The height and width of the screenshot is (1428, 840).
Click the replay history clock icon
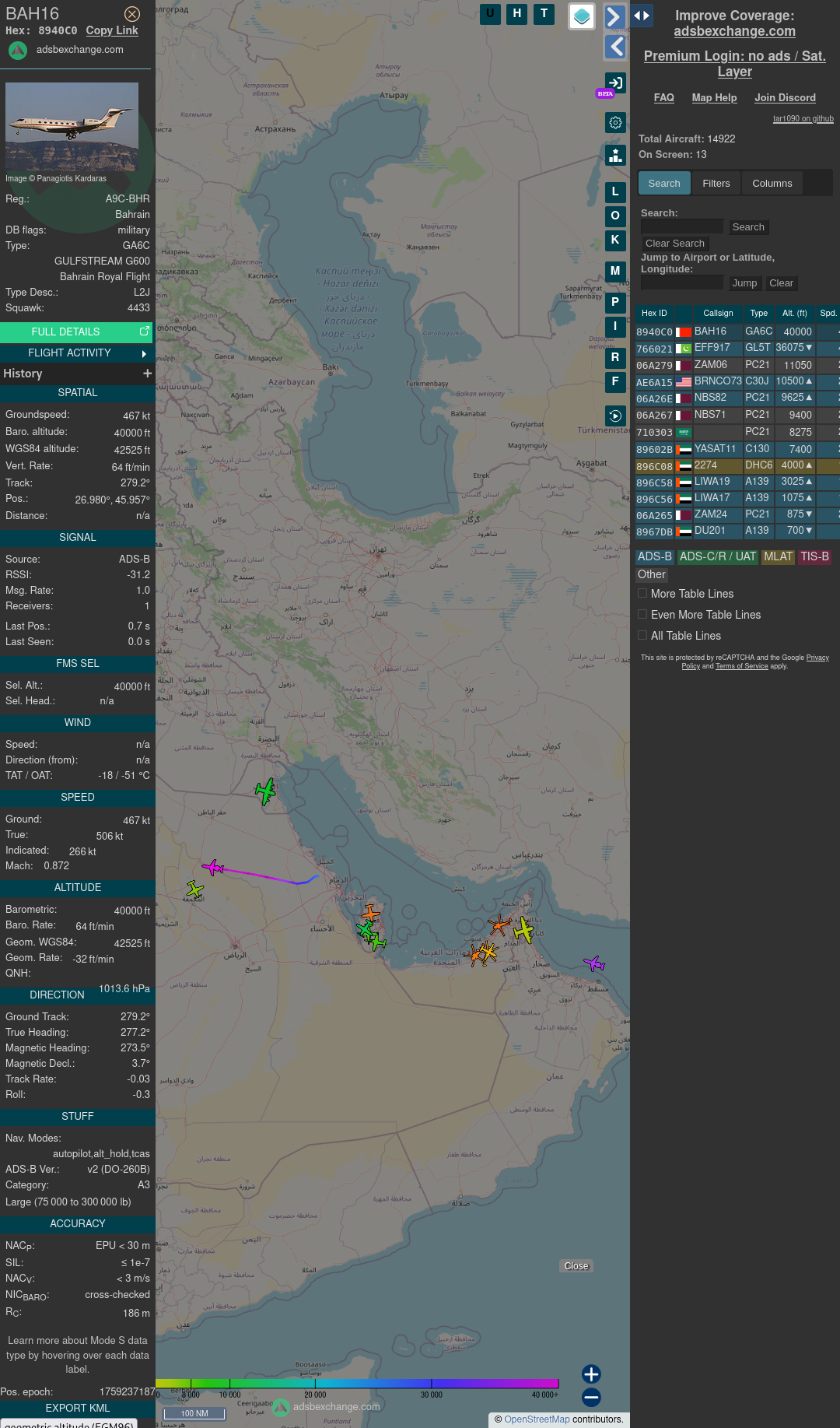[x=615, y=416]
